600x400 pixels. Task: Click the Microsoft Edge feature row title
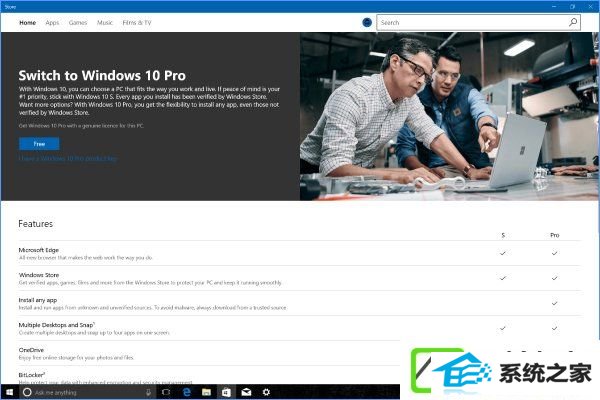(39, 250)
